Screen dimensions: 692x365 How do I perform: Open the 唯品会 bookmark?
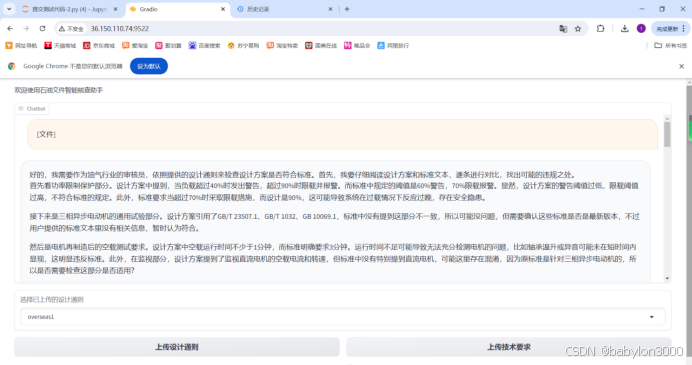pos(357,45)
